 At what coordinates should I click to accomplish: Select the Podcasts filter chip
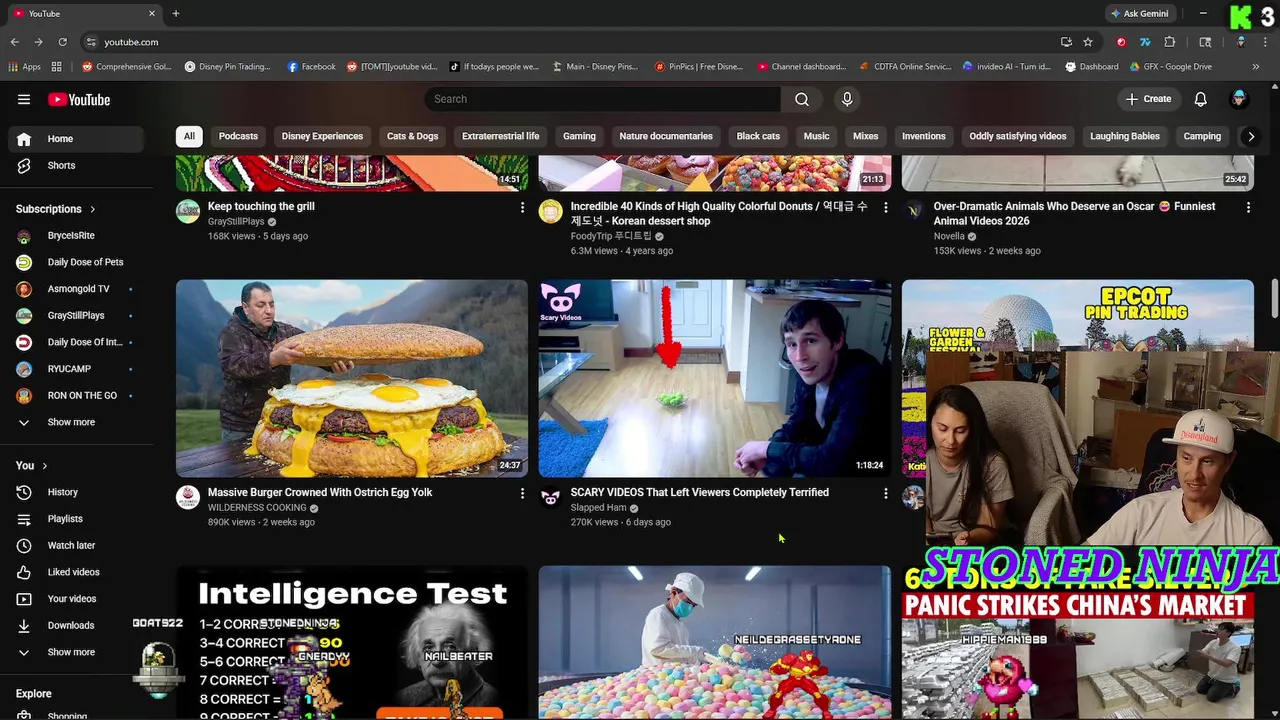238,136
